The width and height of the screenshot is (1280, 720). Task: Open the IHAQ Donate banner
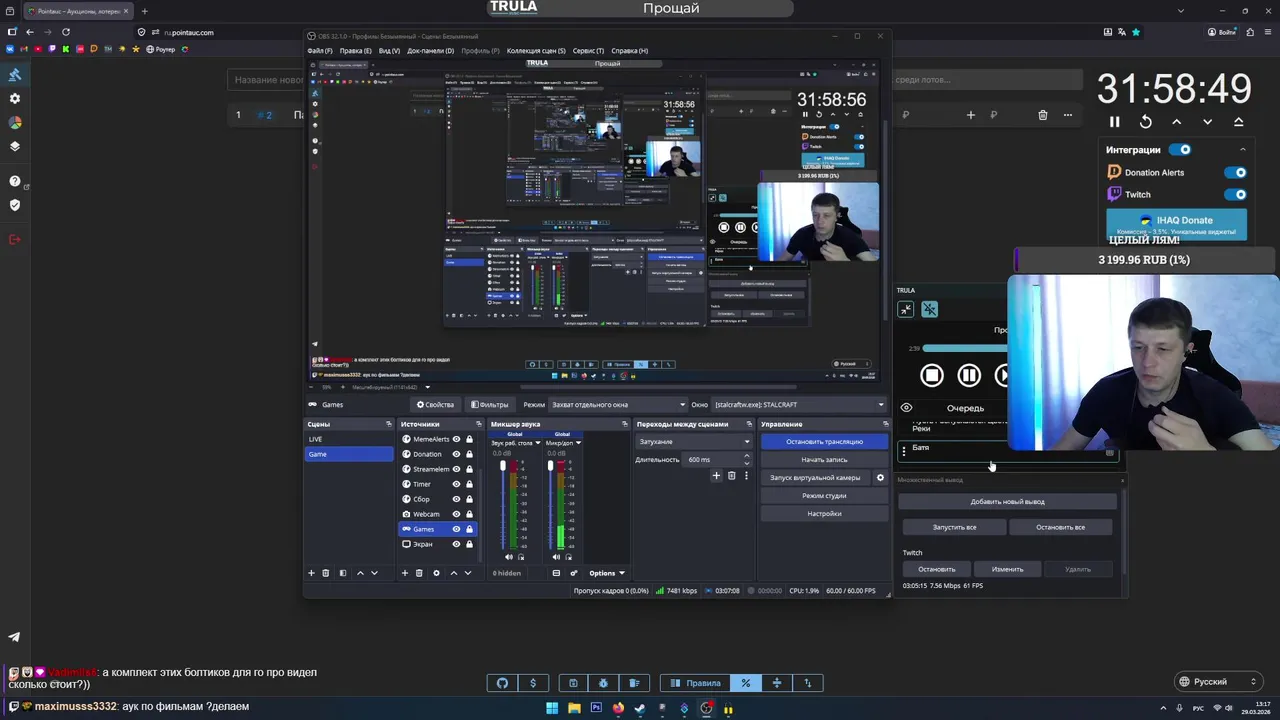(x=1176, y=225)
